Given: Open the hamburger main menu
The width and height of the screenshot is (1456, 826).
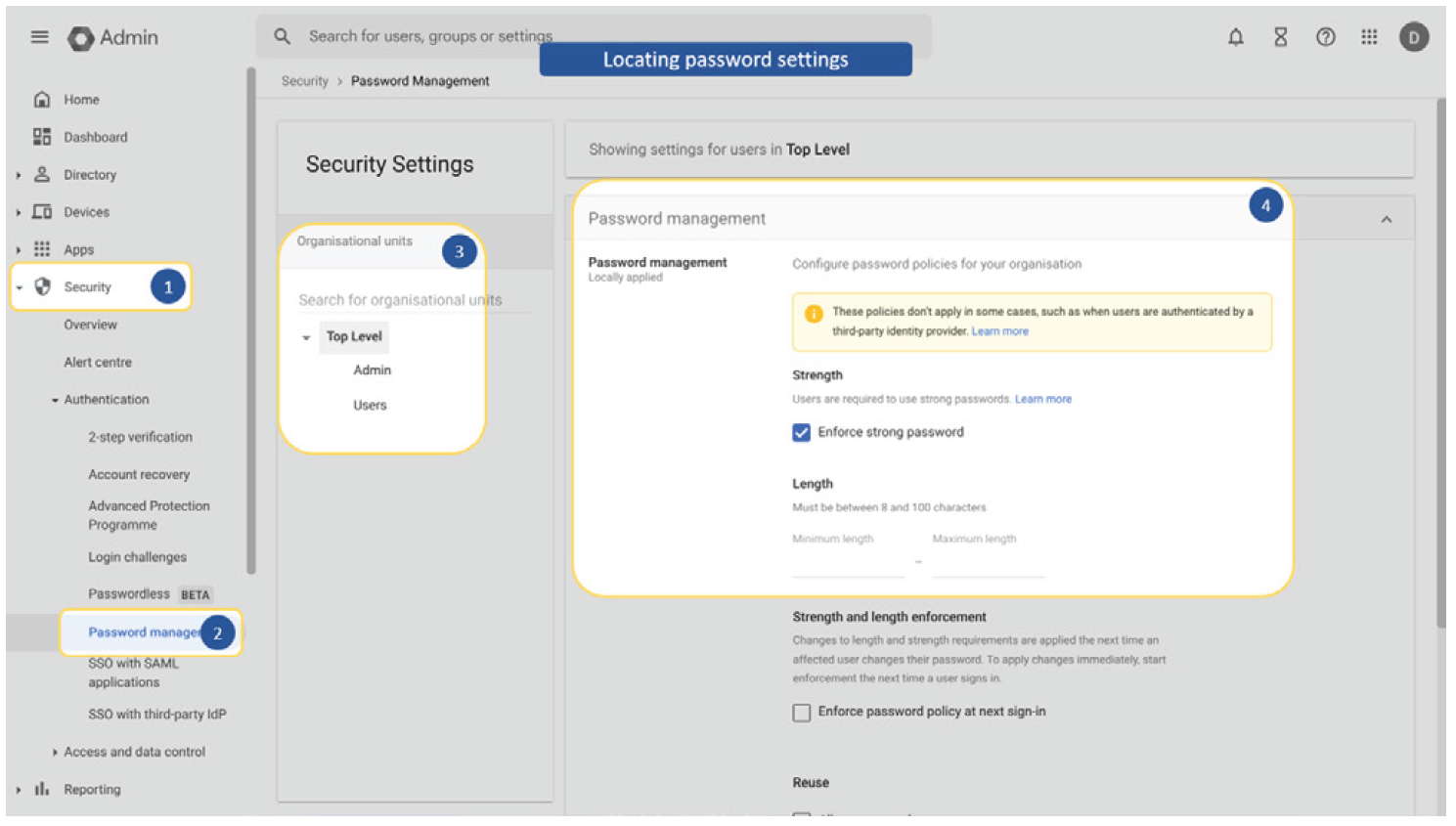Looking at the screenshot, I should click(x=39, y=37).
